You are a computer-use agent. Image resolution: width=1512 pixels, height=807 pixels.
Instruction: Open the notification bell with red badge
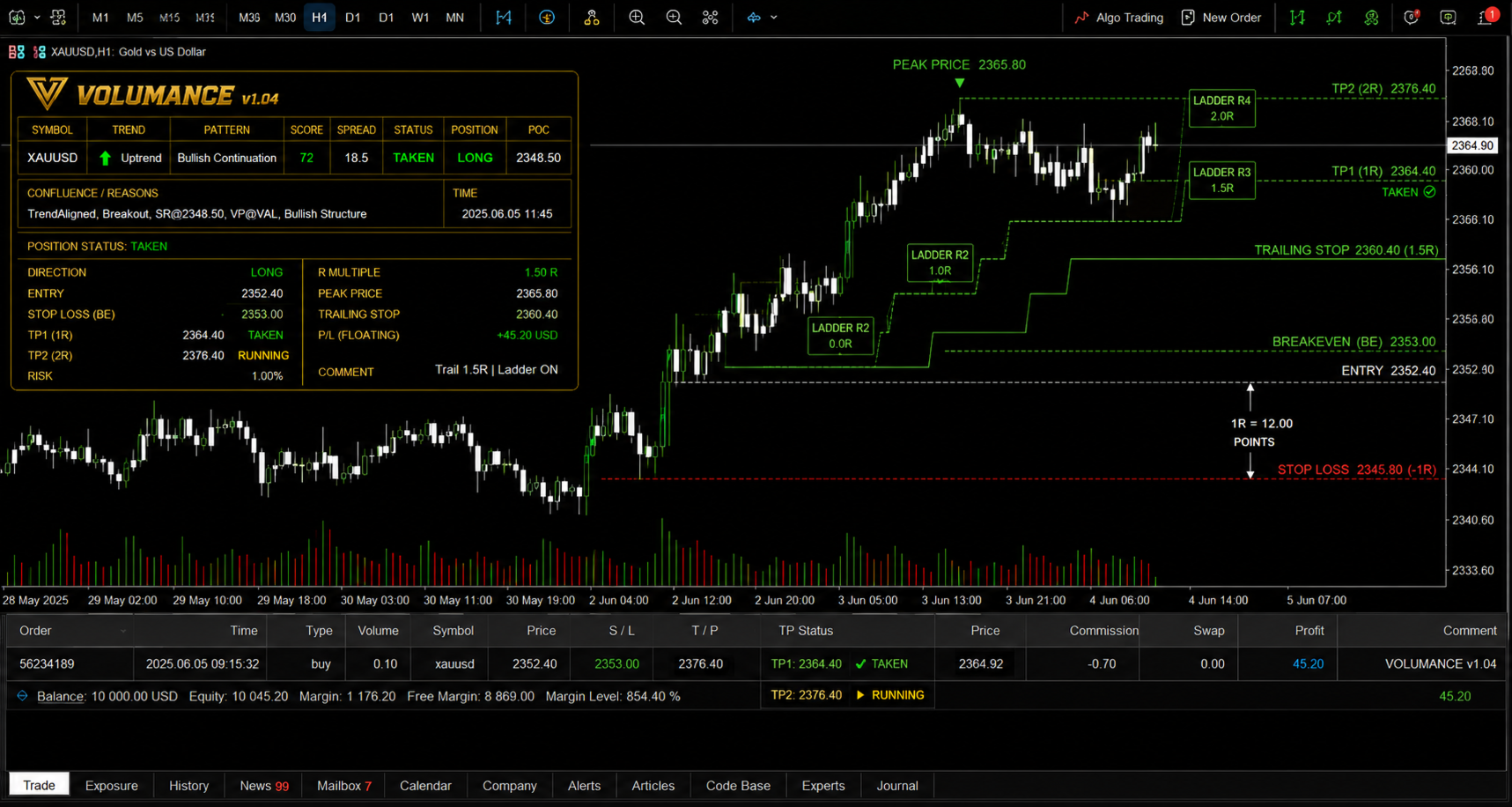click(1486, 17)
